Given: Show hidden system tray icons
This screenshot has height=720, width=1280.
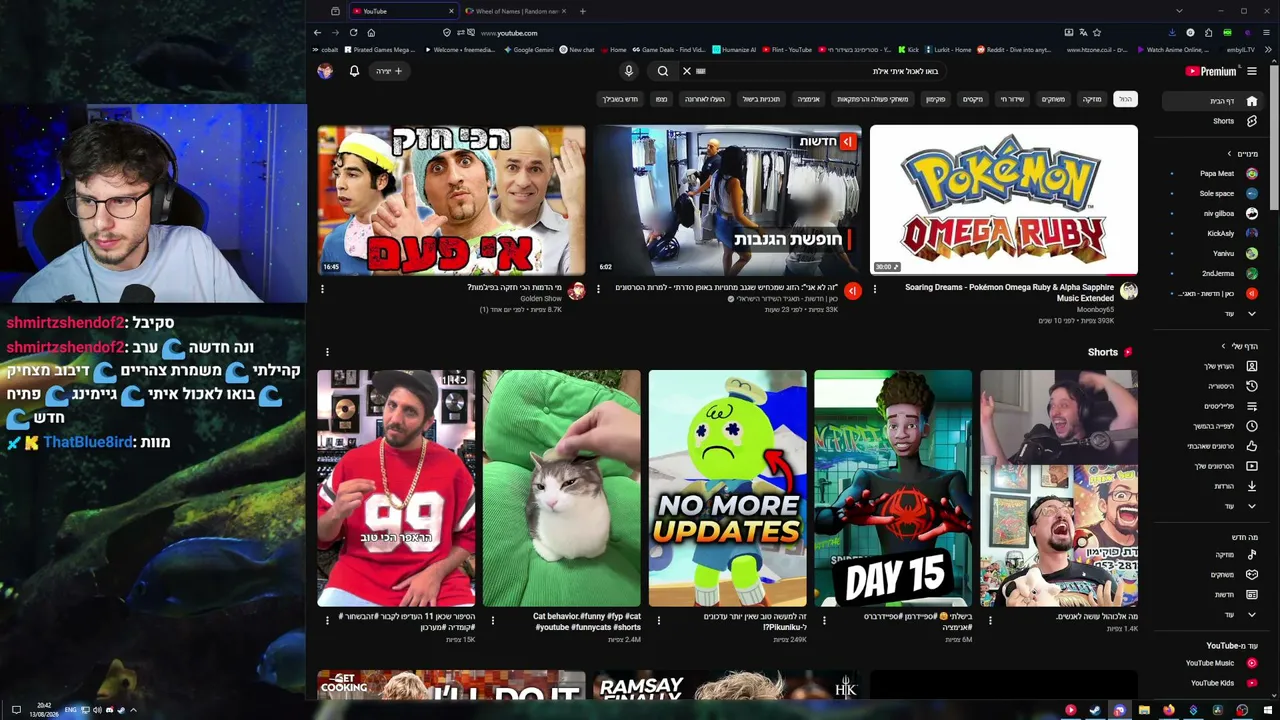Looking at the screenshot, I should (133, 710).
